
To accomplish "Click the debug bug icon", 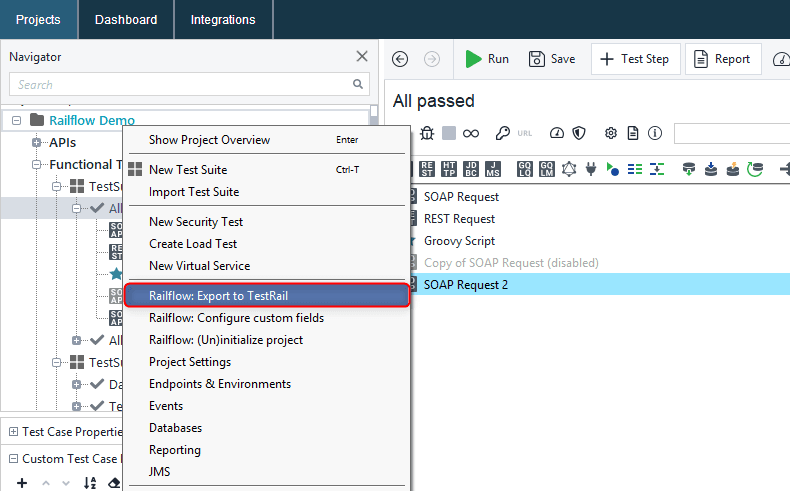I will point(427,133).
